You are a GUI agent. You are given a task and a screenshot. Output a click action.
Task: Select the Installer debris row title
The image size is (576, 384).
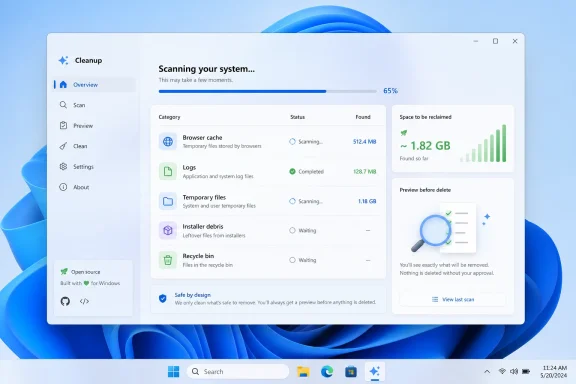(x=203, y=226)
